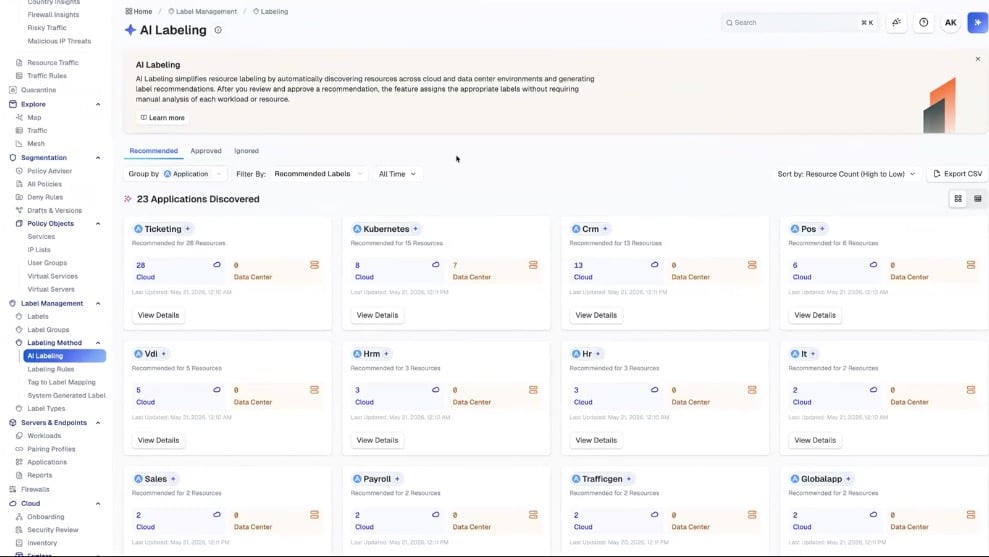Click the Export CSV button
The width and height of the screenshot is (989, 557).
pyautogui.click(x=957, y=174)
